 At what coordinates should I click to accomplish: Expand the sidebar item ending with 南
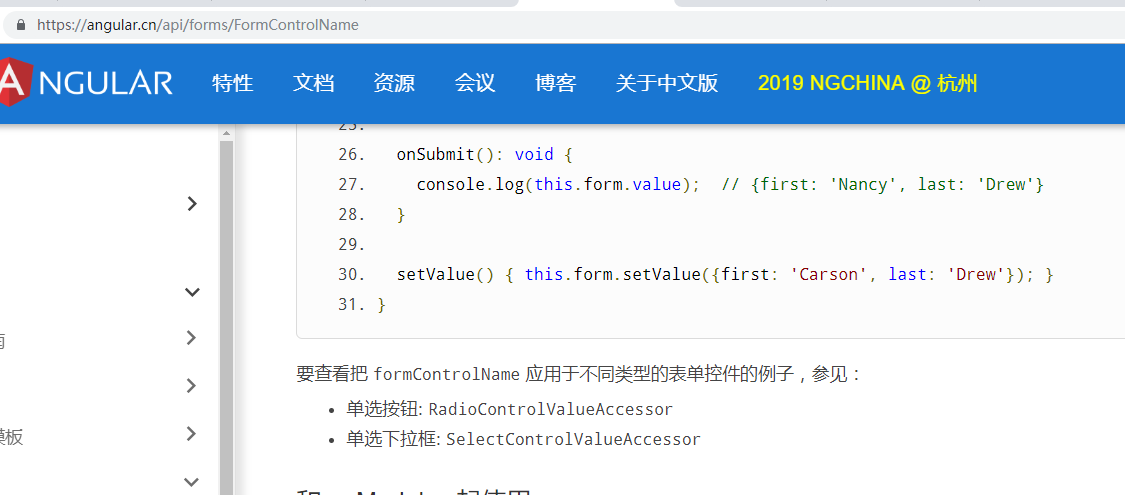192,338
